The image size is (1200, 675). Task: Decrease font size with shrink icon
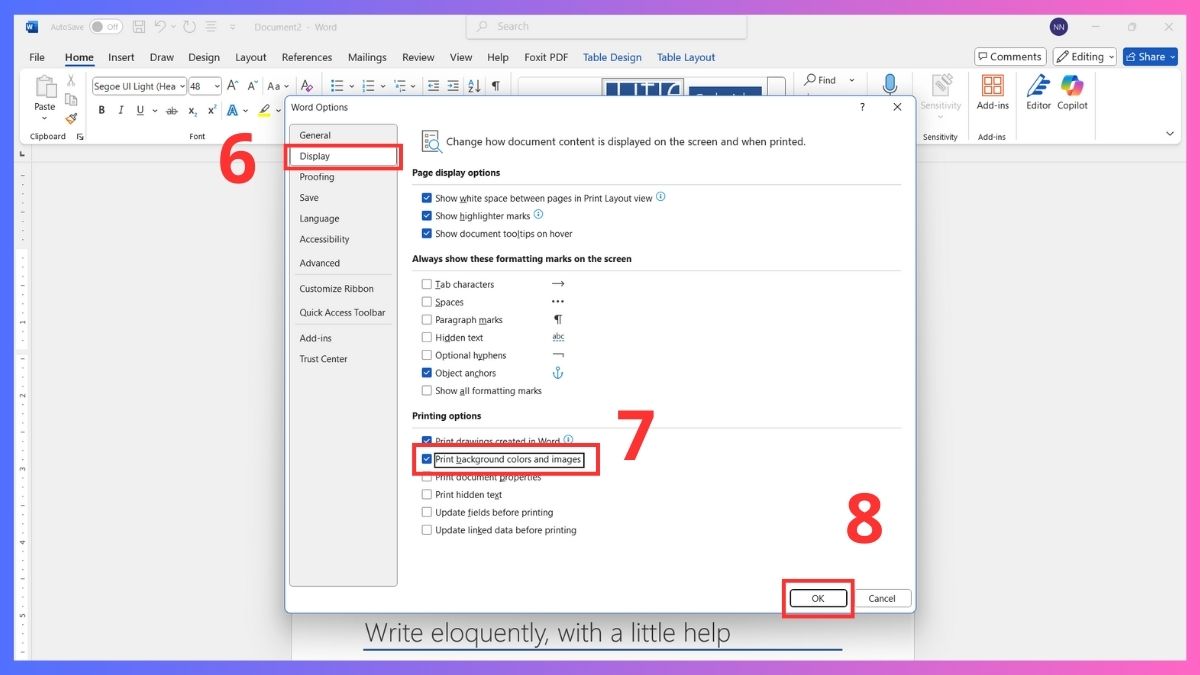point(252,86)
